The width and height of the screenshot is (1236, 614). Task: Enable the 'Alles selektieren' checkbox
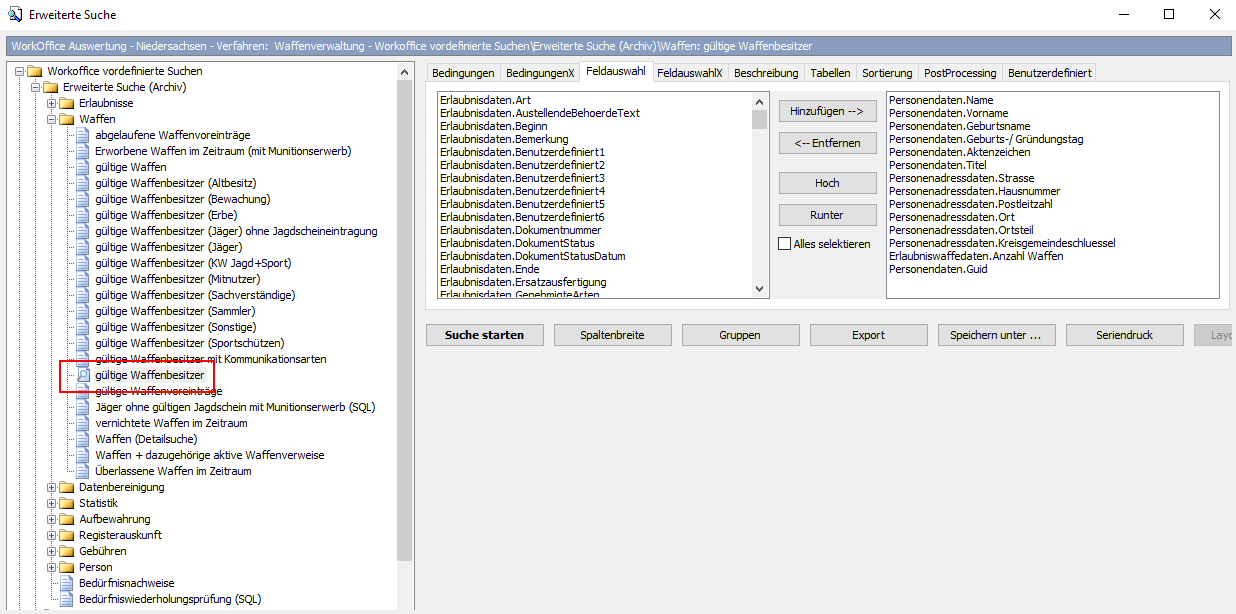click(785, 244)
